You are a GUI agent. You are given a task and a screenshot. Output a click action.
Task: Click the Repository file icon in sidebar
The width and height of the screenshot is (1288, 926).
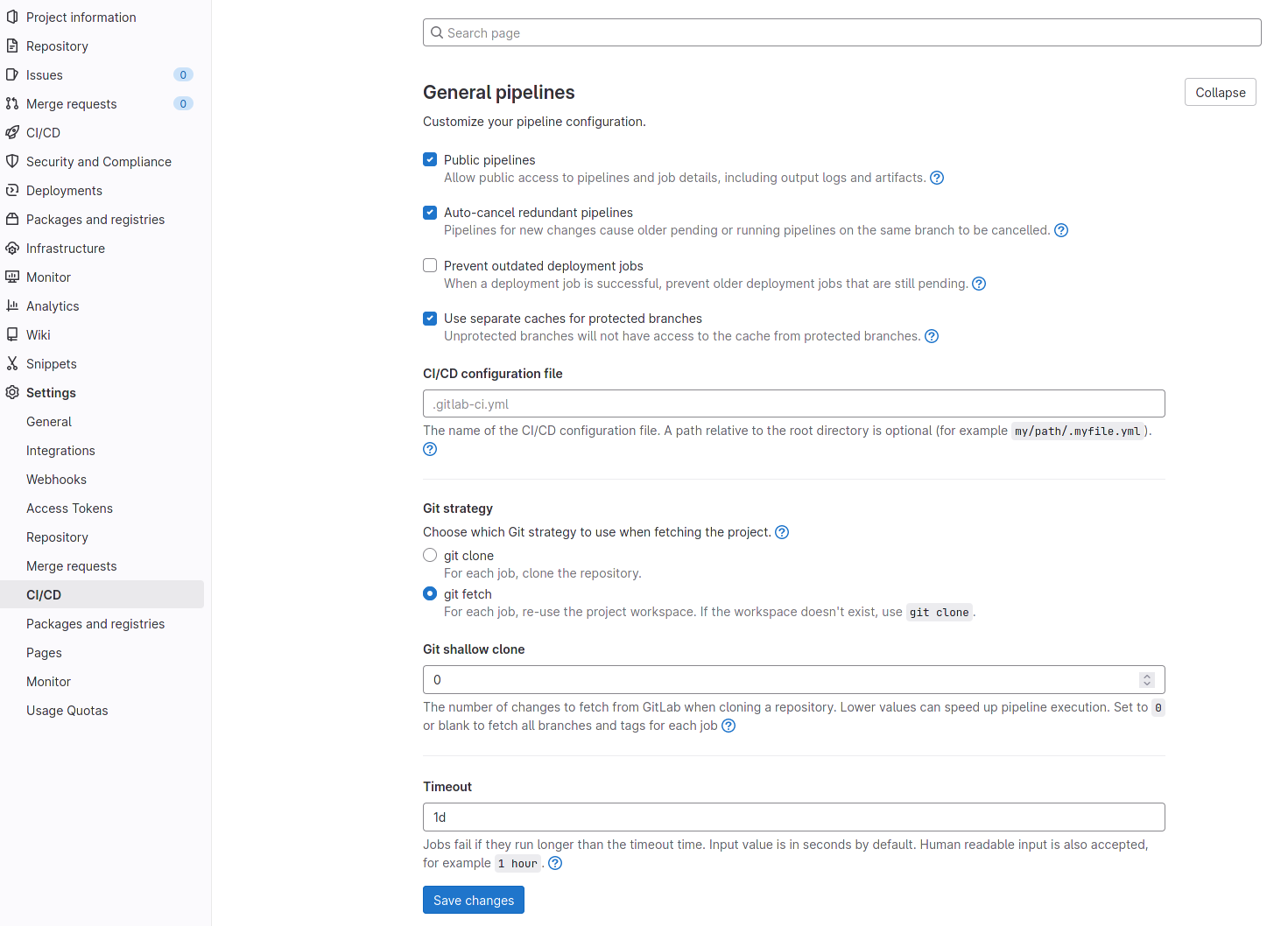[x=12, y=46]
